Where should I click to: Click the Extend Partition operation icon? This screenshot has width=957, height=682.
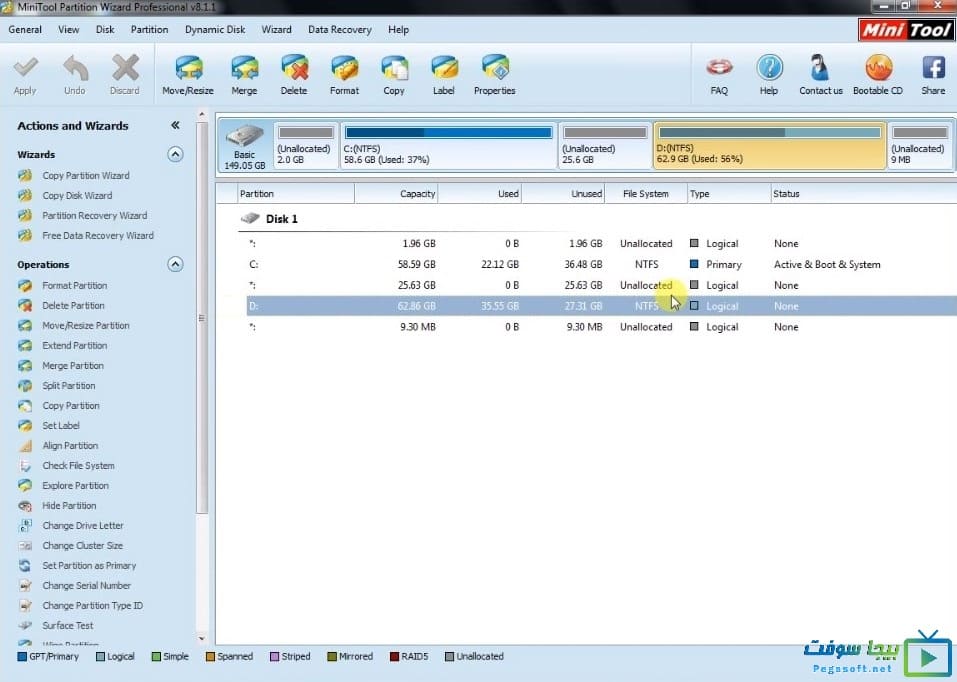(25, 346)
